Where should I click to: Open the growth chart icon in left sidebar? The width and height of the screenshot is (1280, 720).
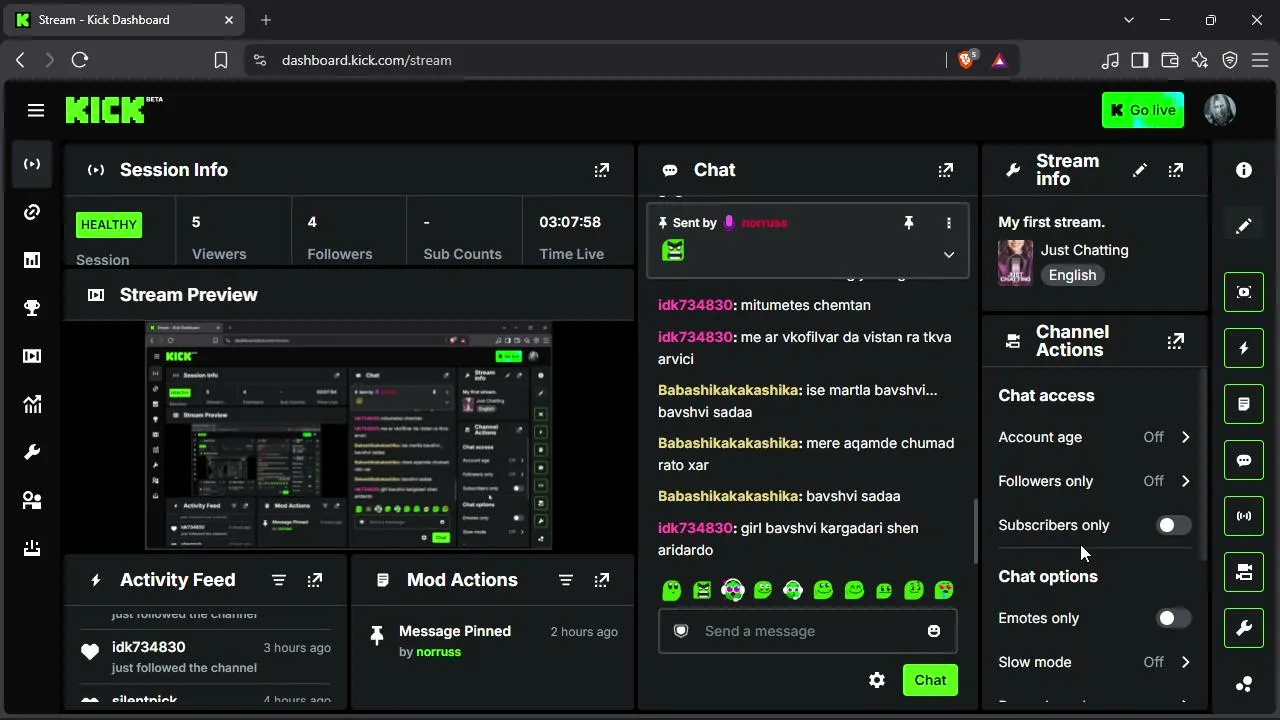[32, 404]
